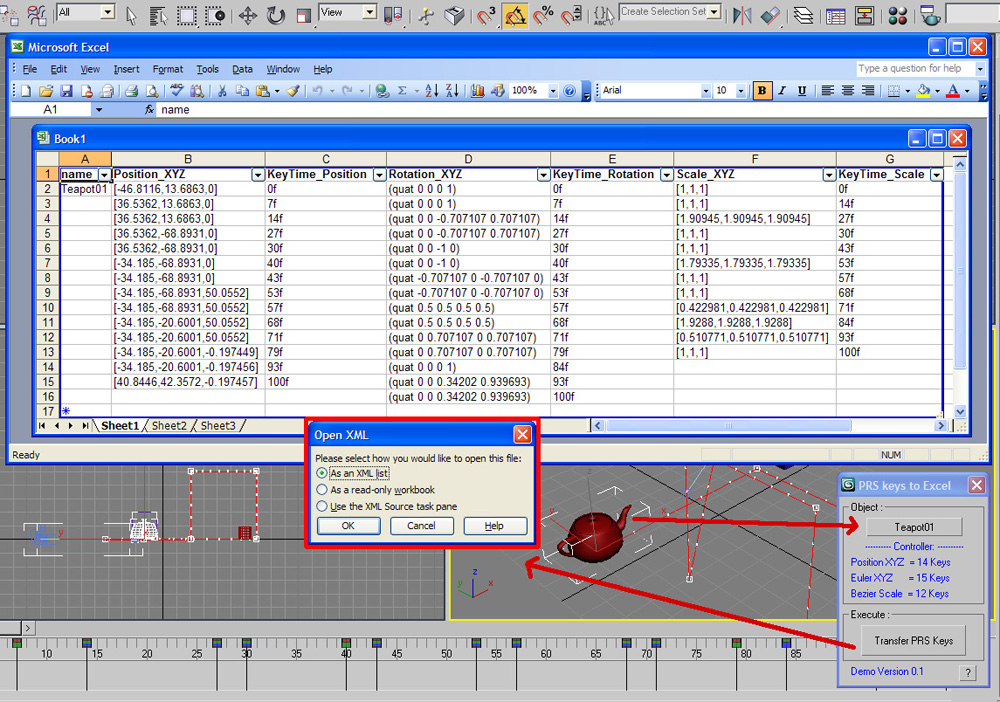This screenshot has width=1000, height=702.
Task: Click the Fill Color paint bucket swatch
Action: 923,91
